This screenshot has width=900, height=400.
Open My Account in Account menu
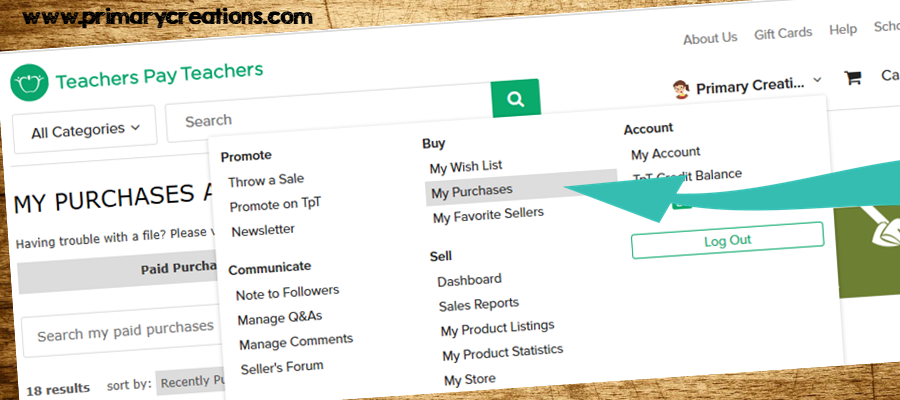click(666, 153)
